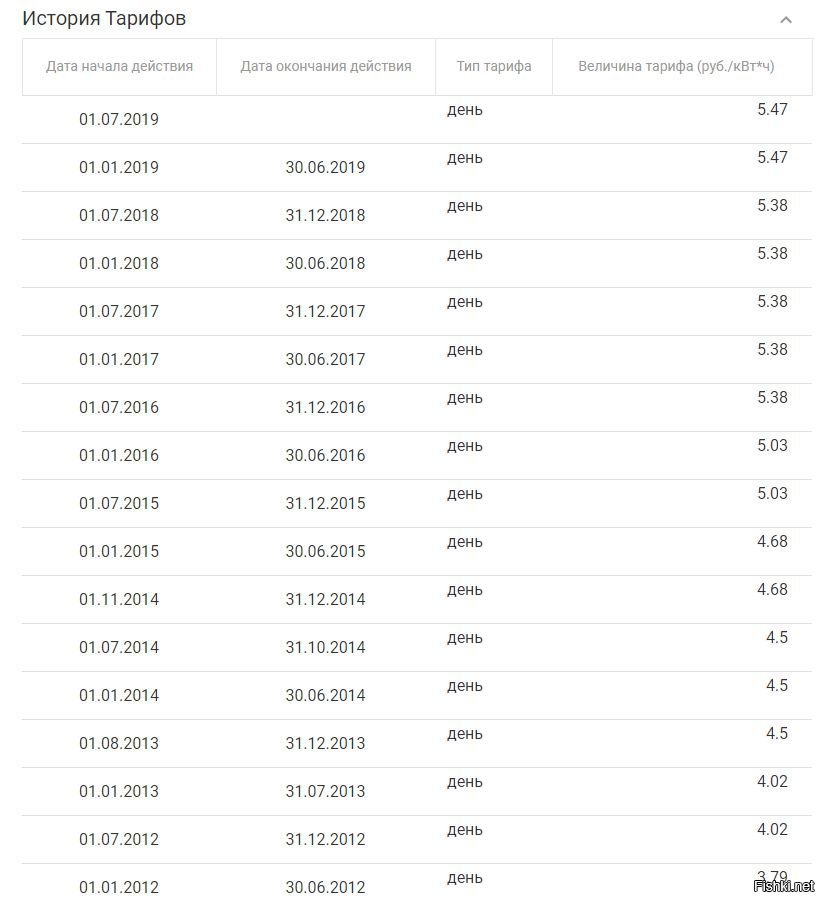Screen dimensions: 820x898
Task: Select the 30.06.2019 end date cell
Action: (325, 167)
